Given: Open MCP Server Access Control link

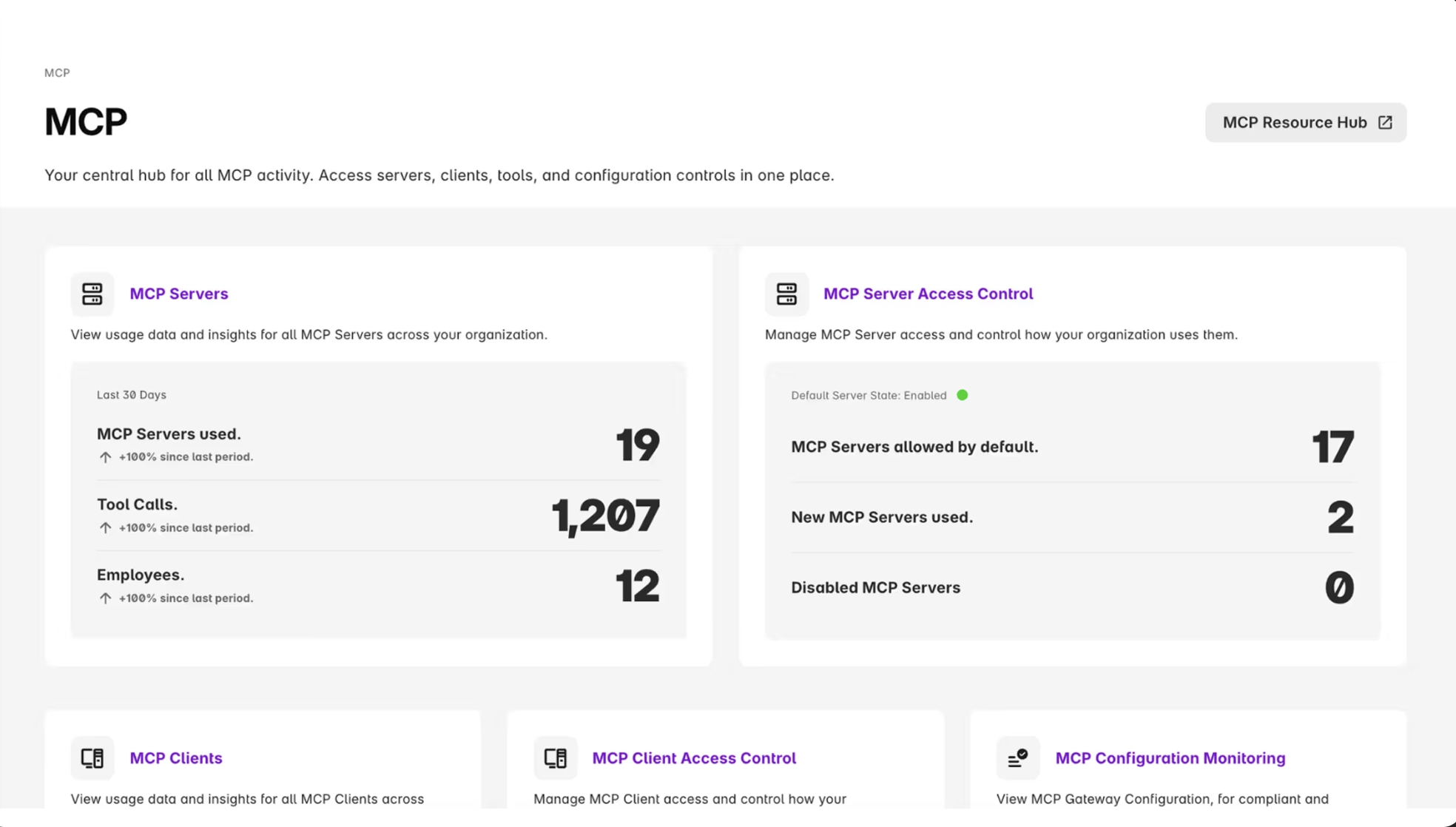Looking at the screenshot, I should 928,294.
